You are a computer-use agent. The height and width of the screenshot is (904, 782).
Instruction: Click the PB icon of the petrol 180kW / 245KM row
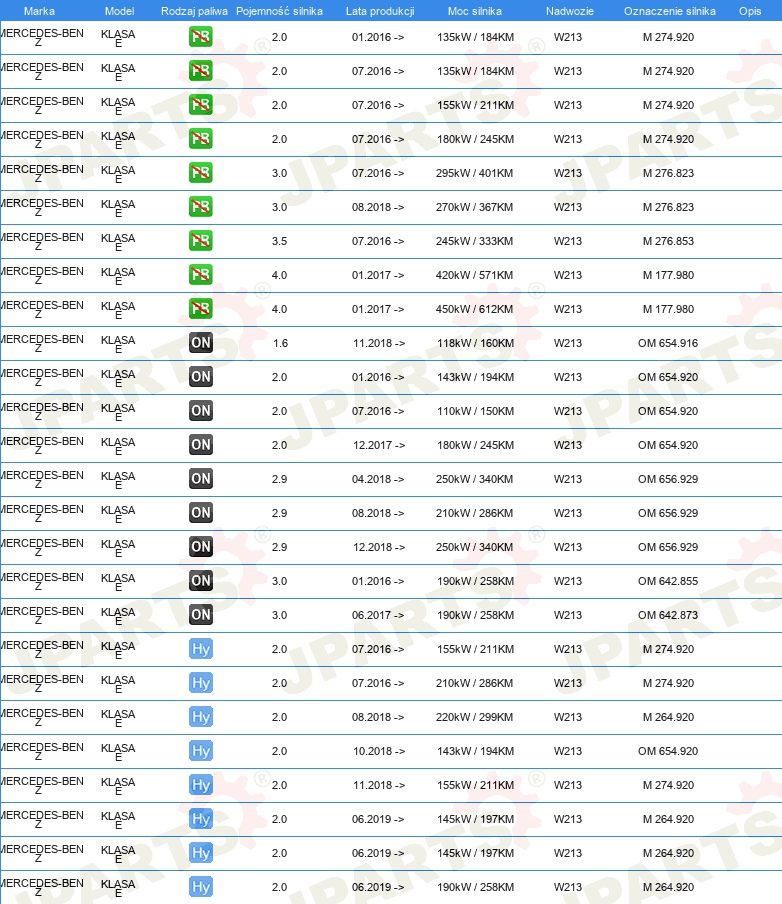201,139
